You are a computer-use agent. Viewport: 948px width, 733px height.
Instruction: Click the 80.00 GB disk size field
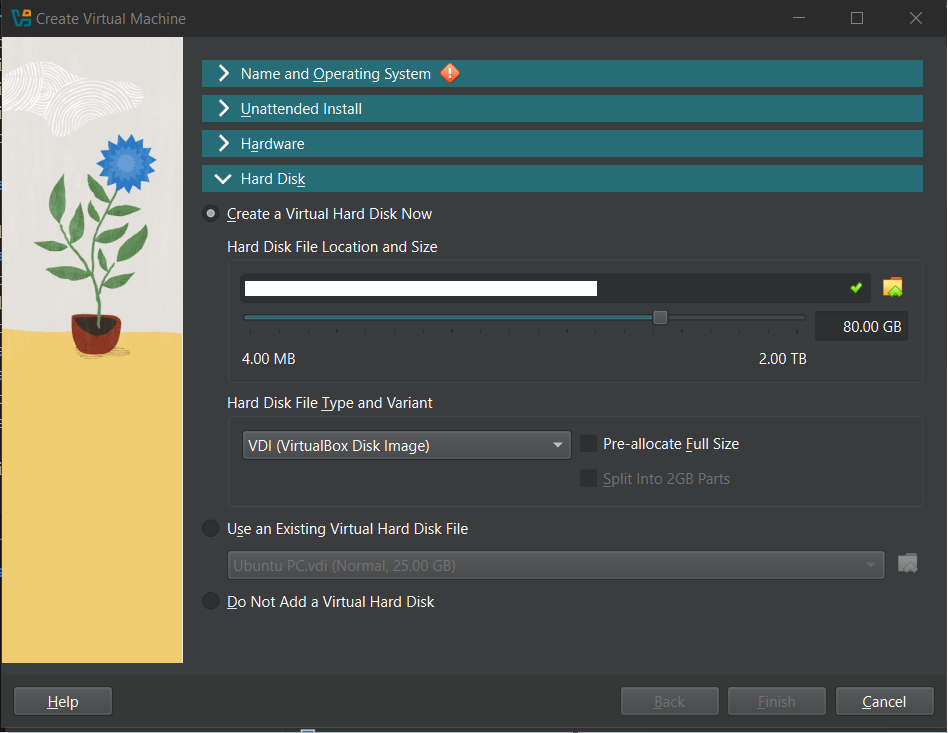coord(862,327)
